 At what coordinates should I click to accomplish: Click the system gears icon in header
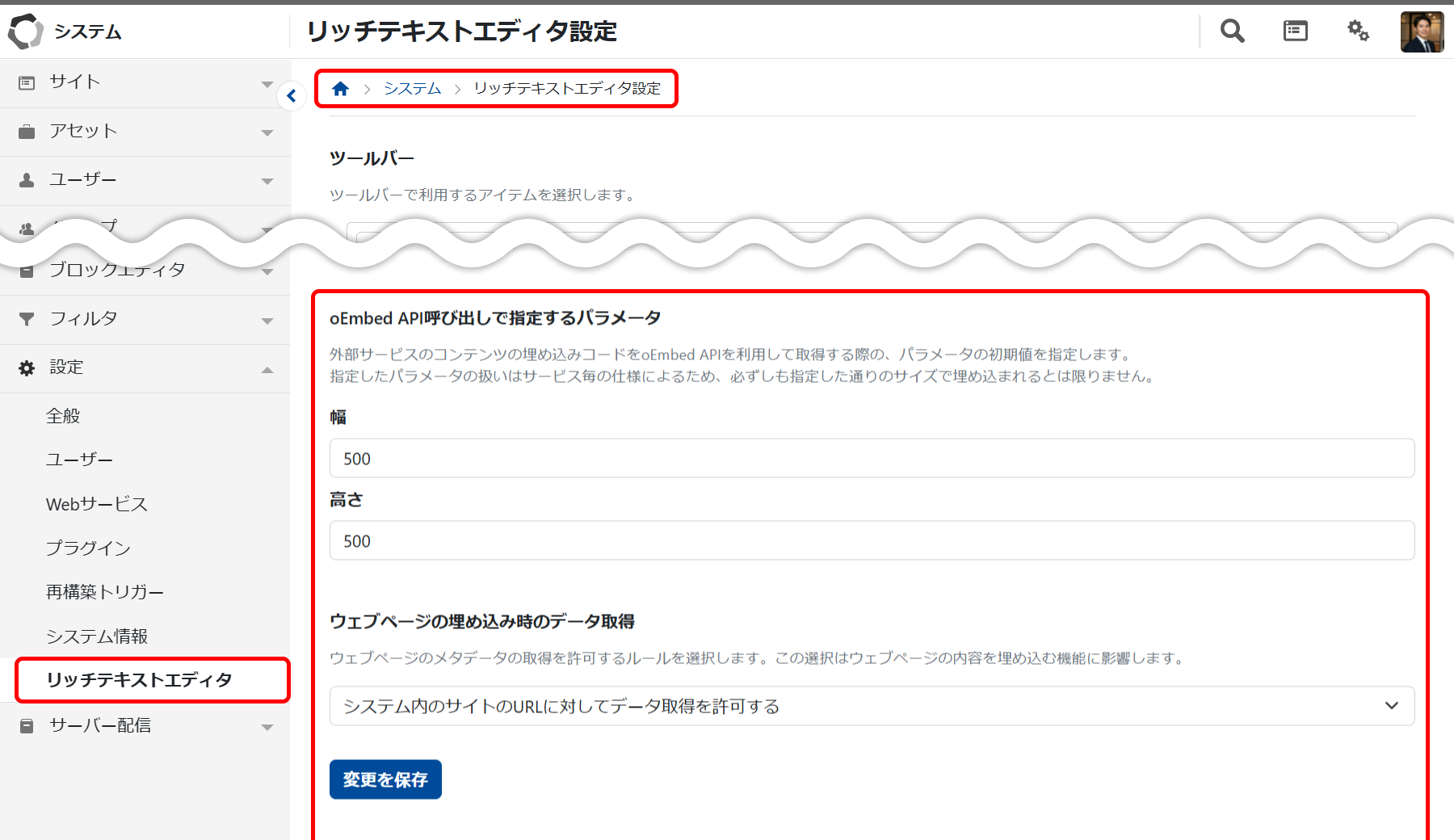1358,31
